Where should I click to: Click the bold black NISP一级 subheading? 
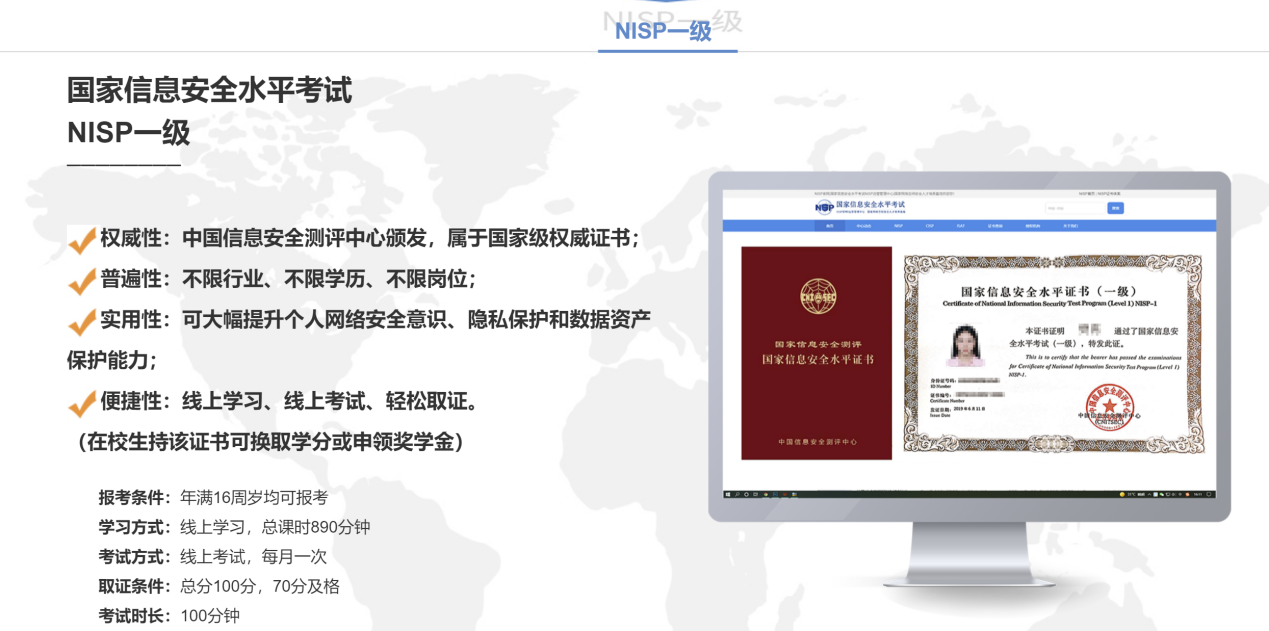pyautogui.click(x=128, y=132)
